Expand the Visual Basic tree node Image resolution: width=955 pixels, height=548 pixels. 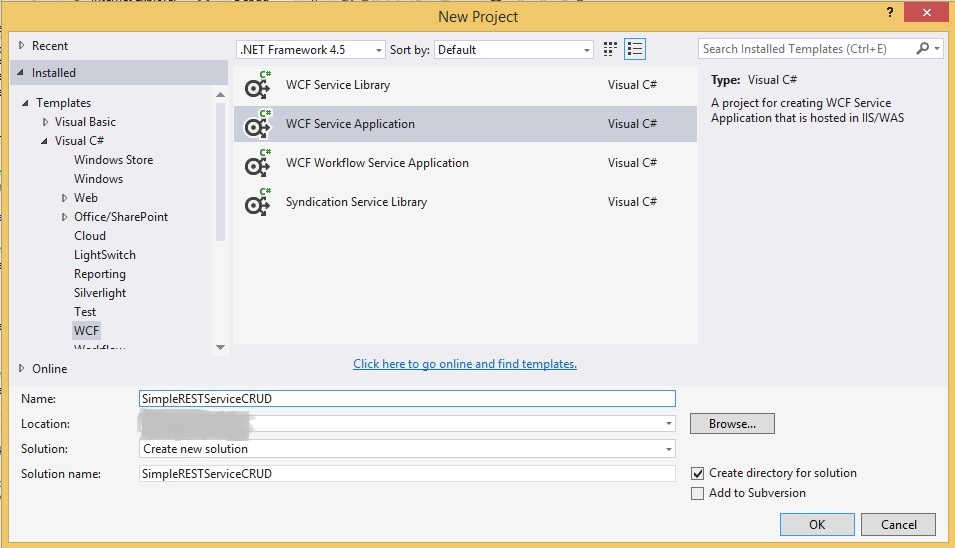point(46,122)
